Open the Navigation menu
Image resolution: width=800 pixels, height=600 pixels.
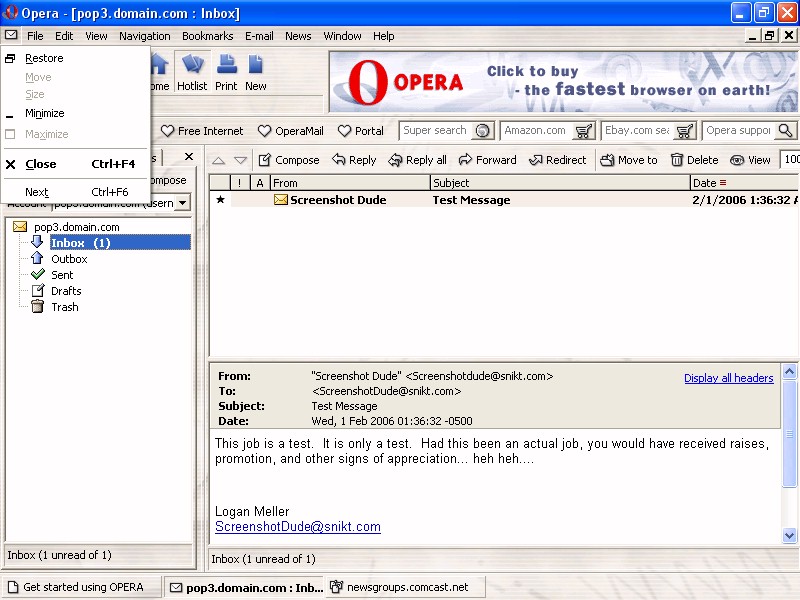(145, 36)
